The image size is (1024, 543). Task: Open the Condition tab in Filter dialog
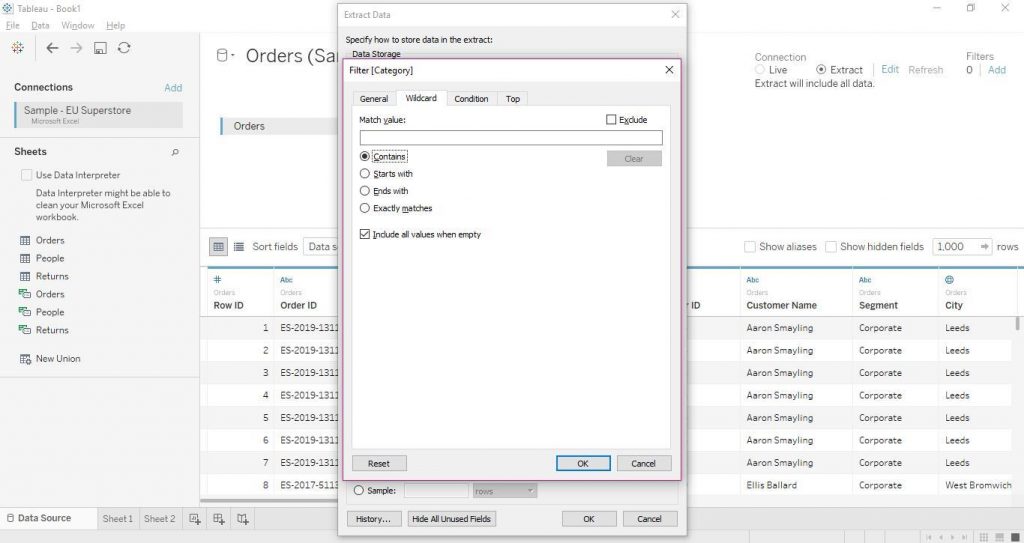[x=472, y=99]
